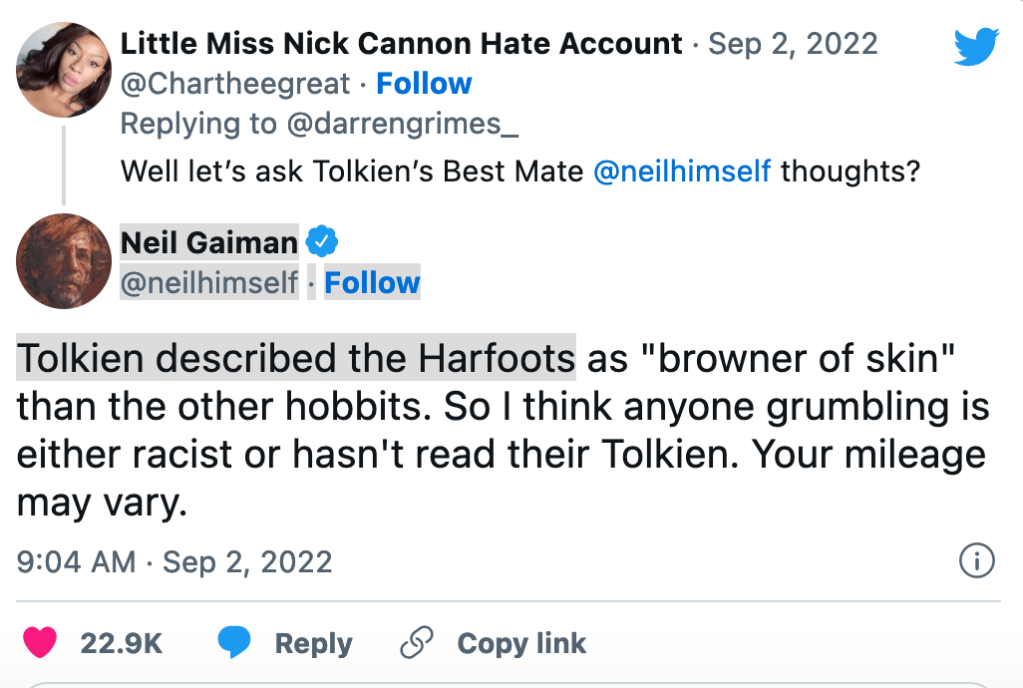Image resolution: width=1023 pixels, height=688 pixels.
Task: Open the @Chartheegreat handle
Action: [x=237, y=84]
